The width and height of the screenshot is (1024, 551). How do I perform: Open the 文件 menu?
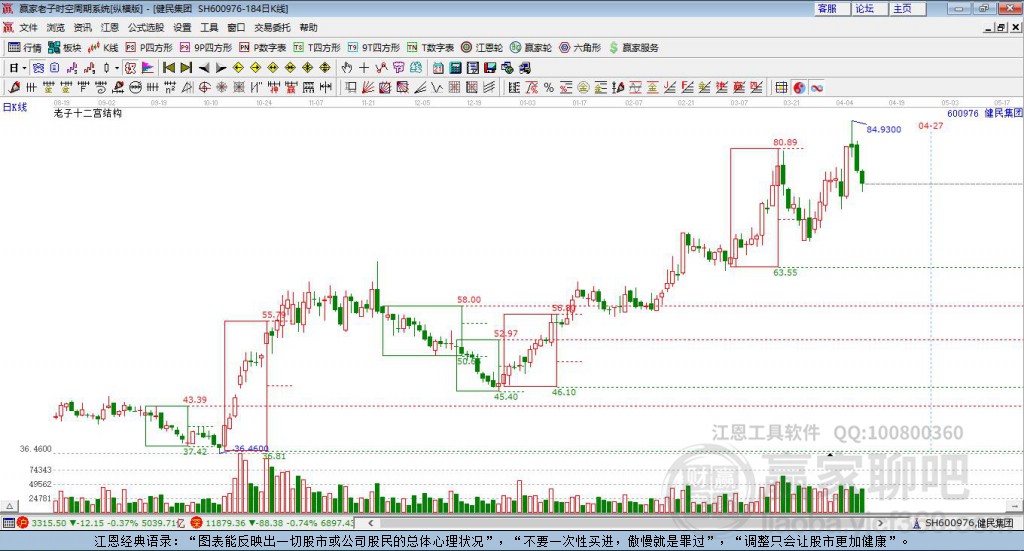(29, 27)
